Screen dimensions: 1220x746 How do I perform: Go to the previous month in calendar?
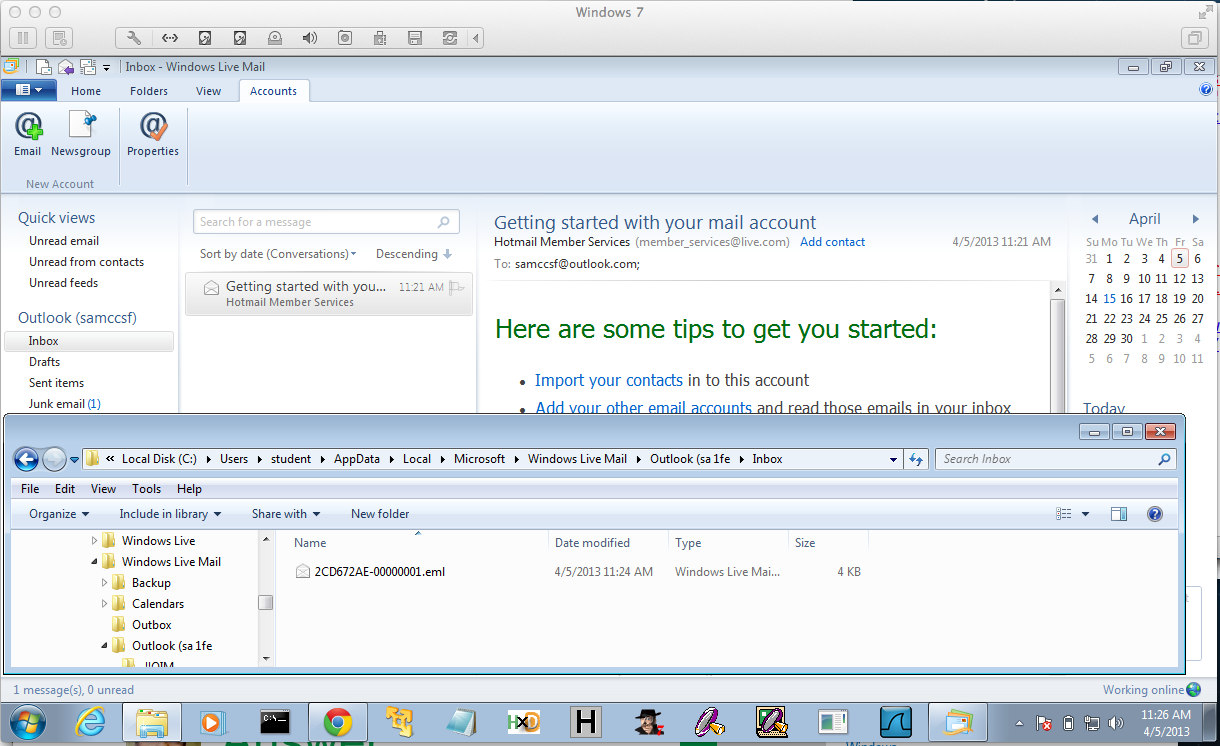click(1095, 219)
